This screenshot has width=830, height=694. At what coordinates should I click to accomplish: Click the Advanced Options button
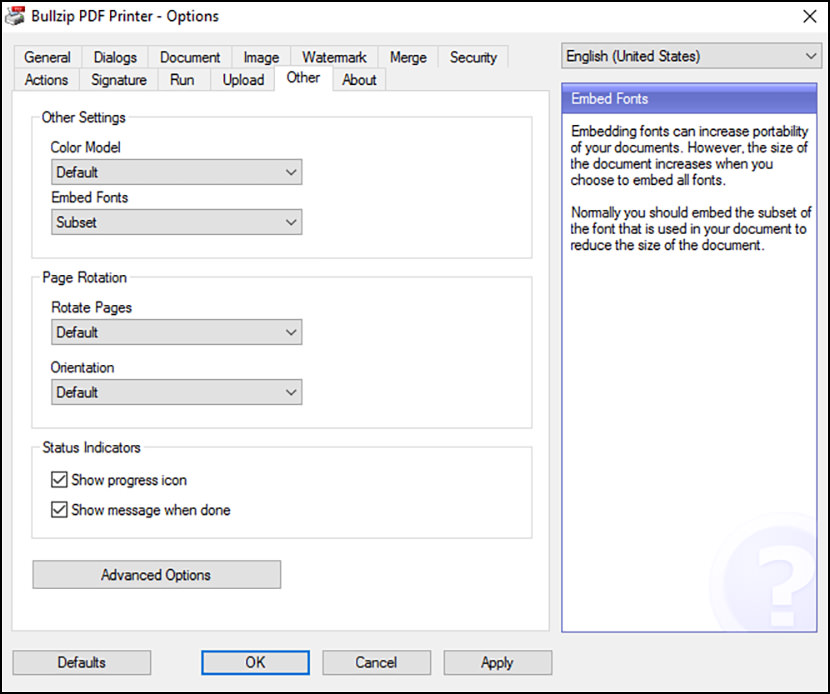coord(156,575)
